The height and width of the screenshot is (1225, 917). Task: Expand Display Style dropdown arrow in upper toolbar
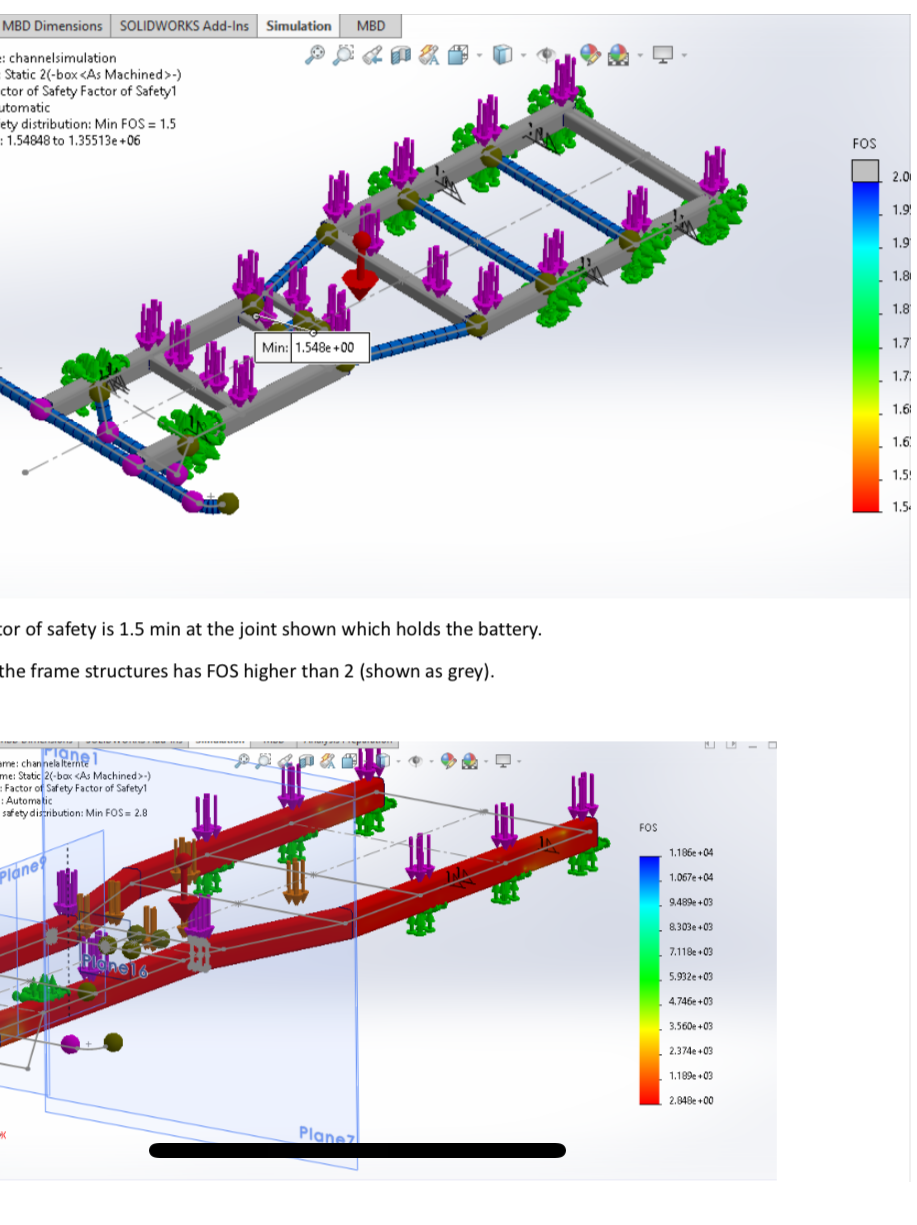point(523,55)
